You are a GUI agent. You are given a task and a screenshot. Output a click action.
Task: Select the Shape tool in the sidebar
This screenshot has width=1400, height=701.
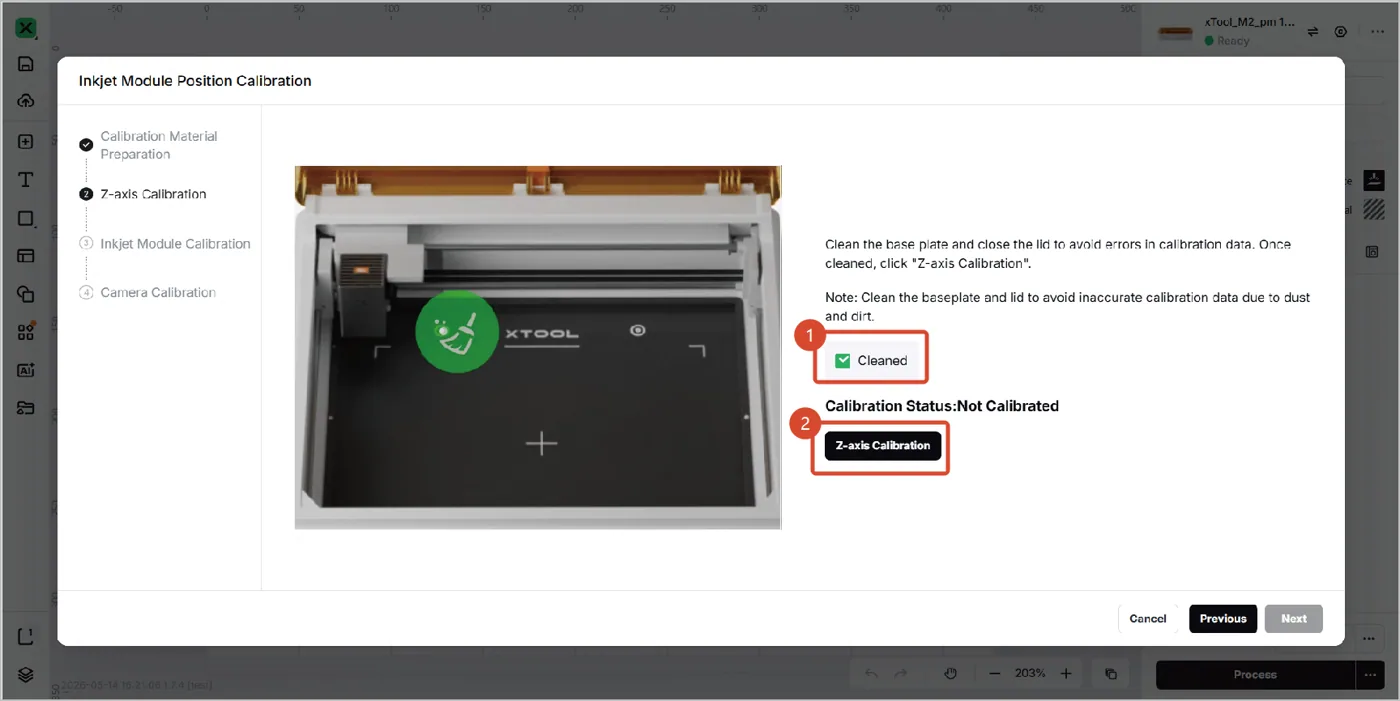pos(26,219)
